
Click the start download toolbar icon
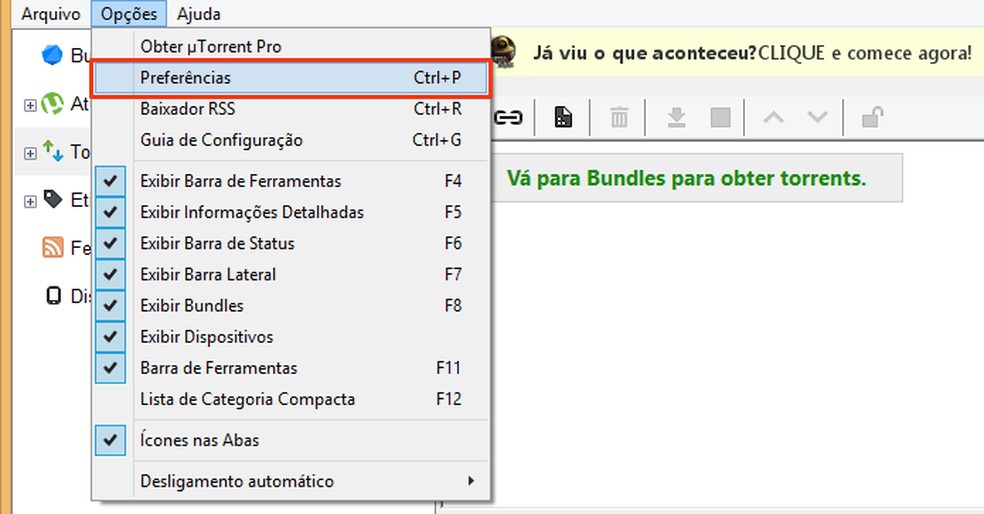pos(676,117)
